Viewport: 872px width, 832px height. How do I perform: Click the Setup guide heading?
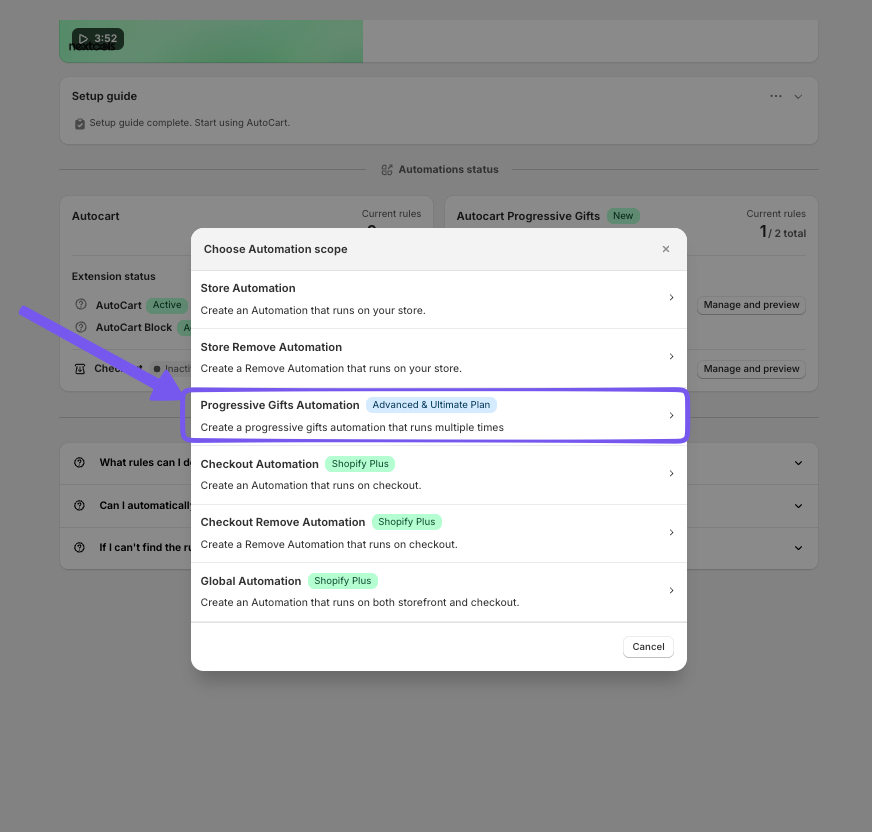(104, 96)
